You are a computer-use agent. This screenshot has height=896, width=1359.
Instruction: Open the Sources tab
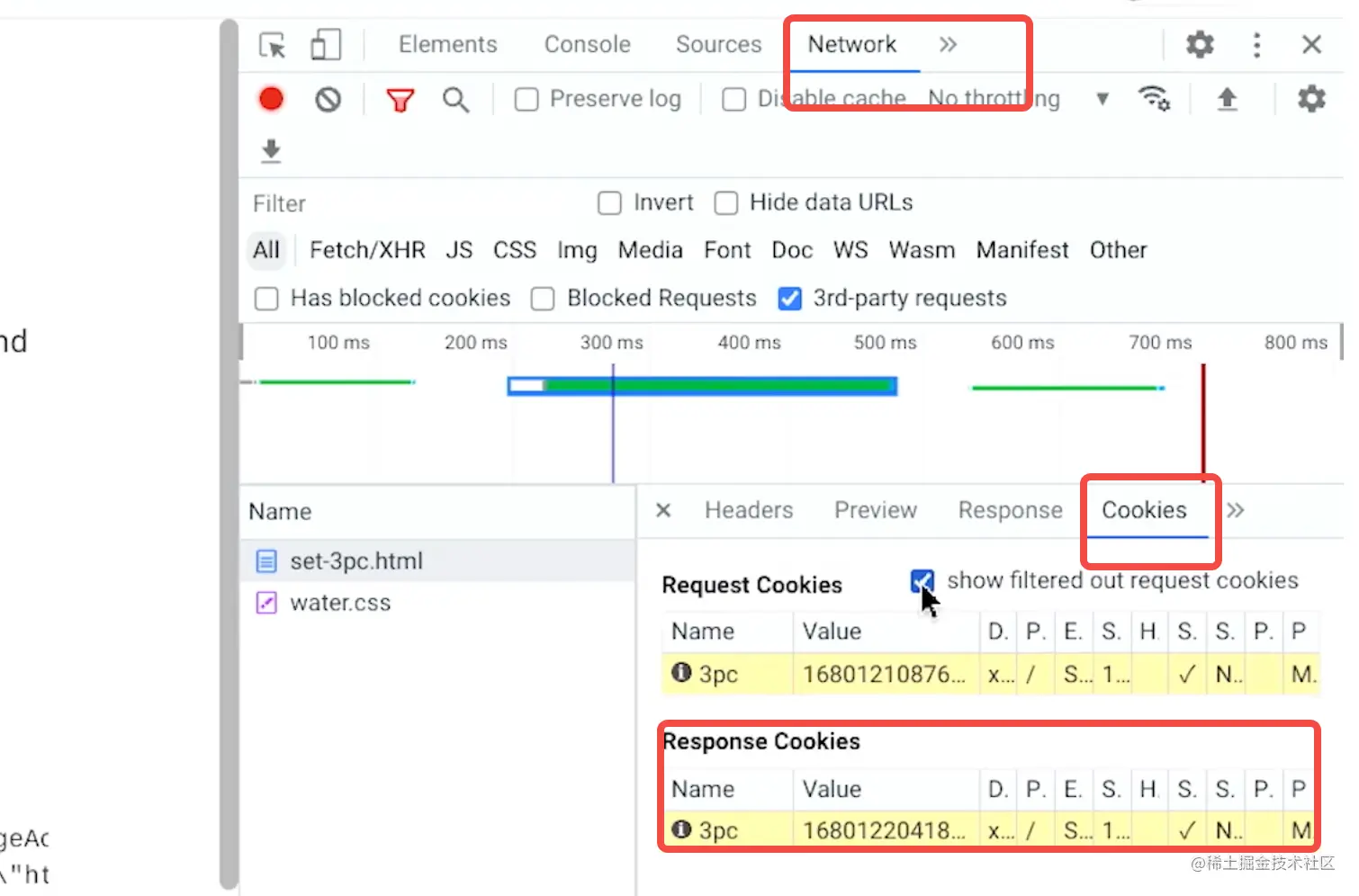pyautogui.click(x=718, y=44)
